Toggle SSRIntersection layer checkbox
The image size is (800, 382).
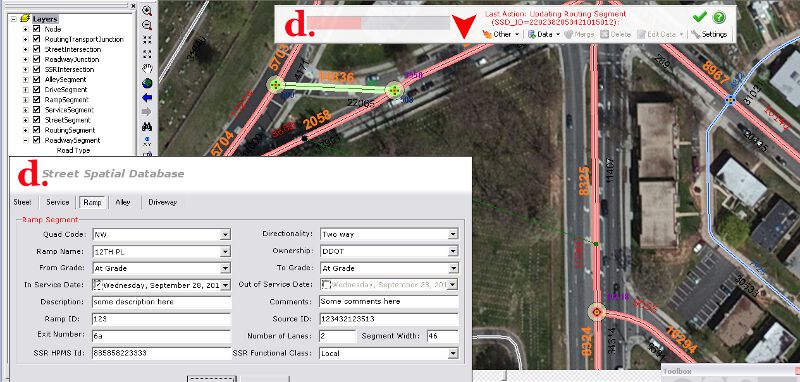36,69
